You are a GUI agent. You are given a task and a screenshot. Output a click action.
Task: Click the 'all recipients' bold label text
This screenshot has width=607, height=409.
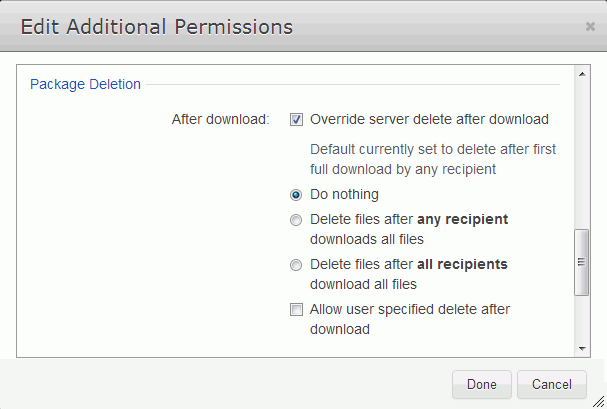point(462,264)
